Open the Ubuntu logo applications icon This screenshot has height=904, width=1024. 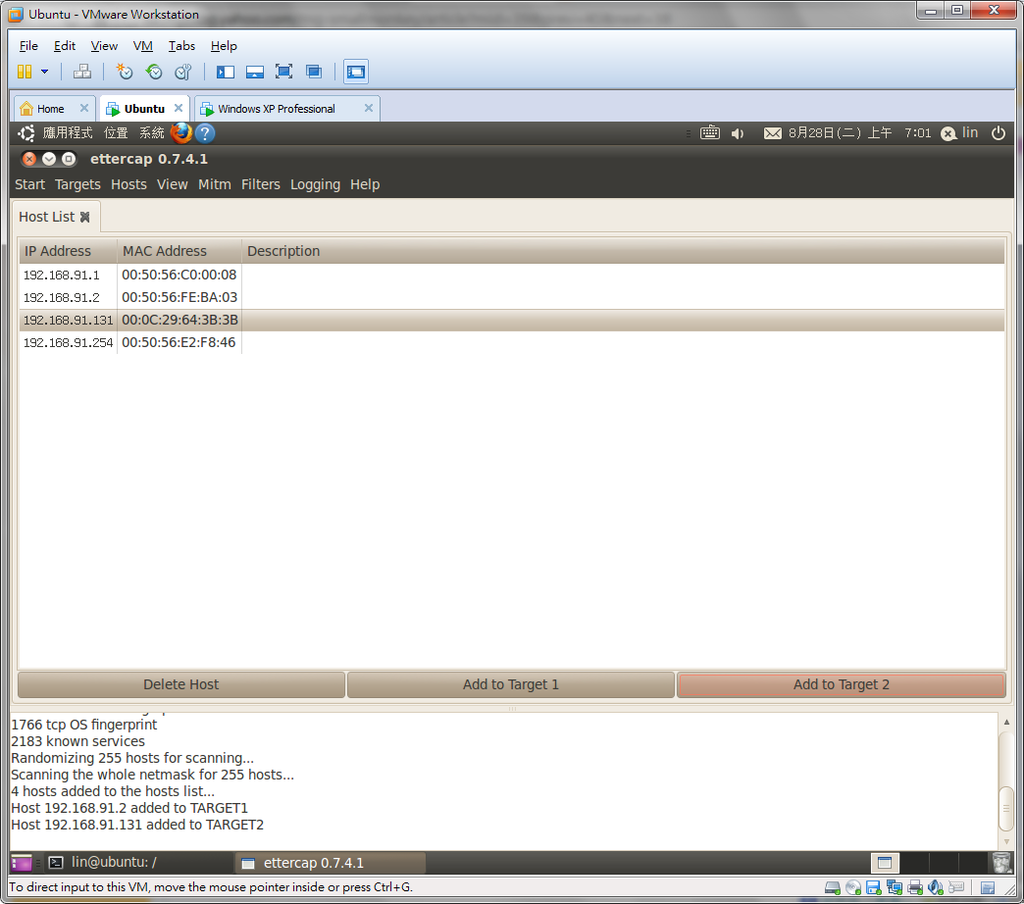pos(26,133)
